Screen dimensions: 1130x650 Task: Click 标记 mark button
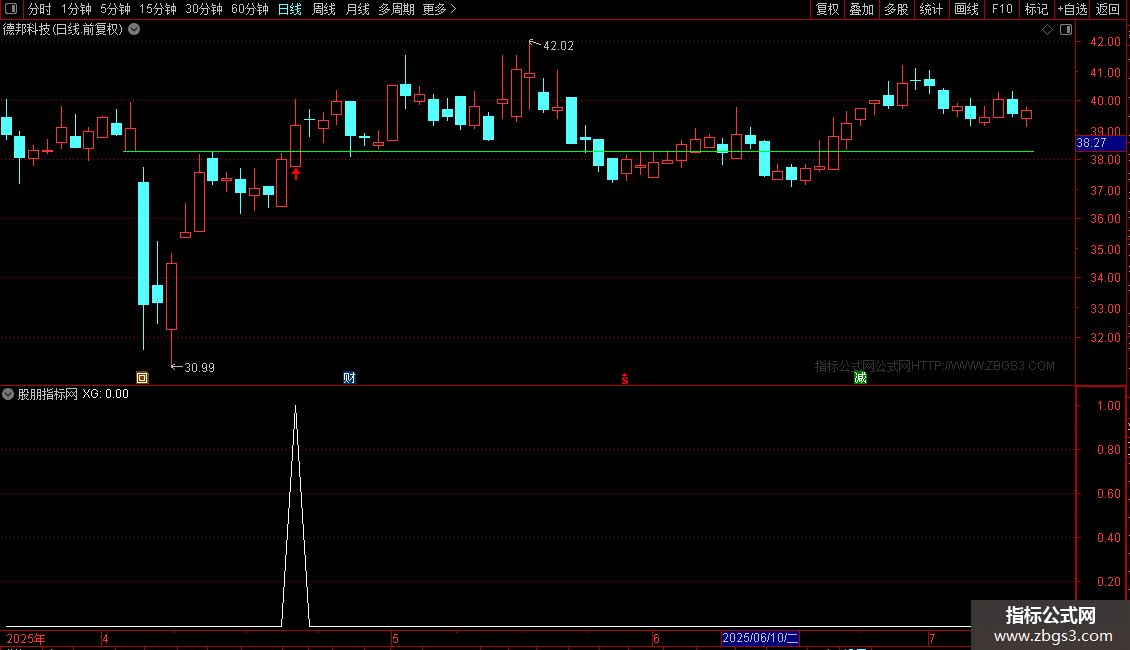click(1036, 9)
